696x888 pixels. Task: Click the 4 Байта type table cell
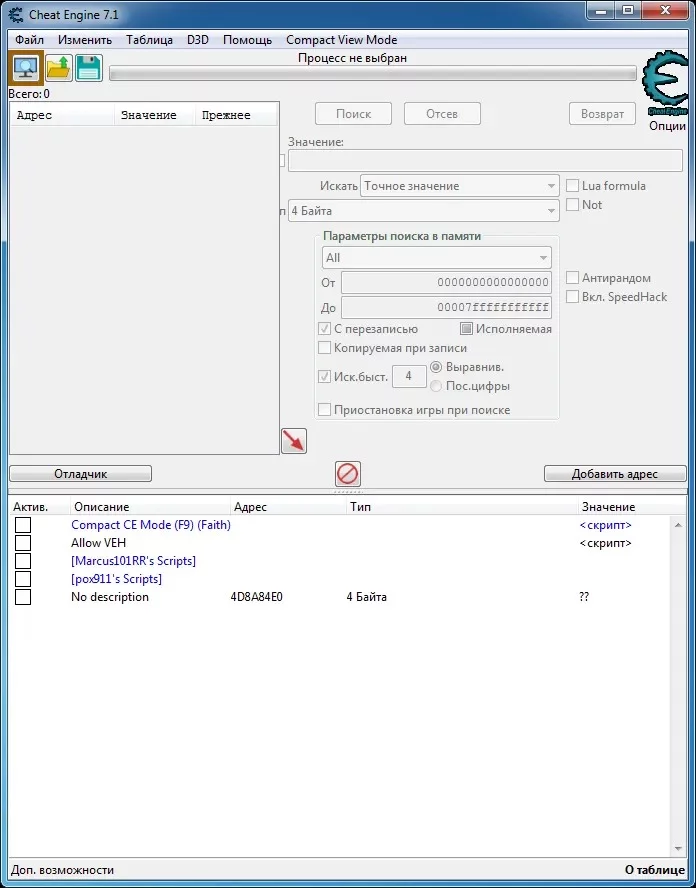tap(366, 597)
